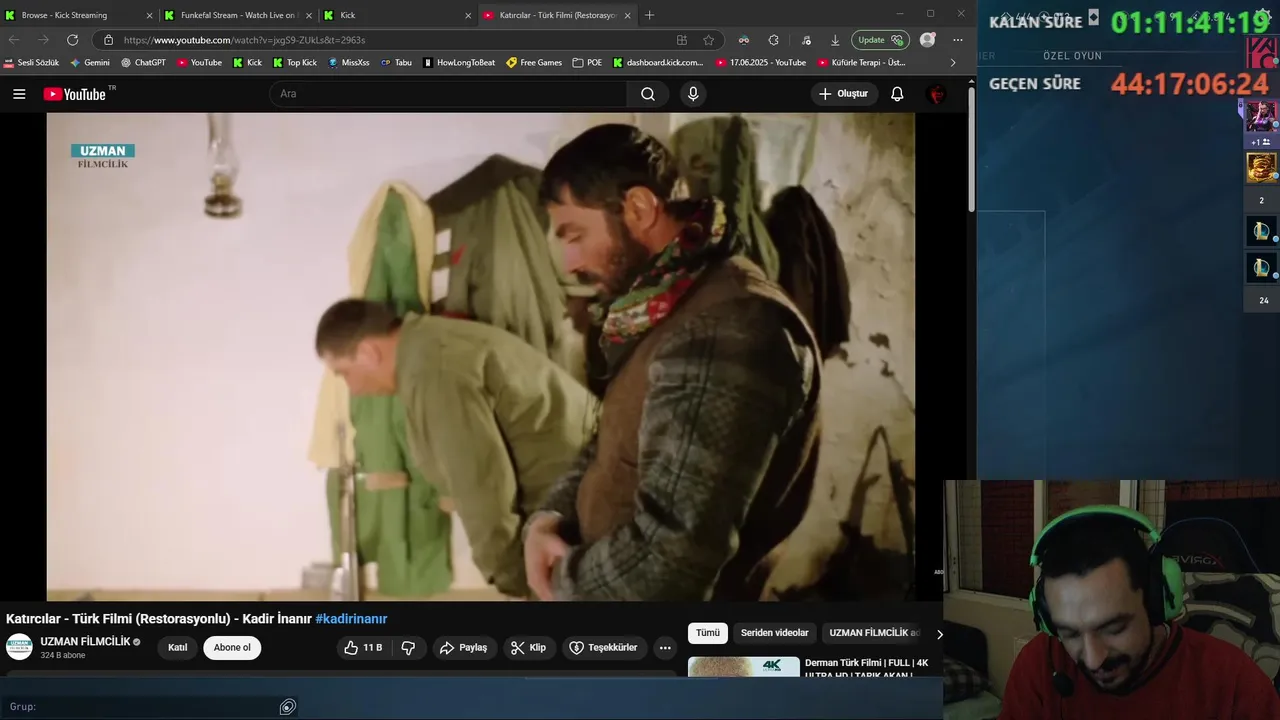This screenshot has width=1280, height=720.
Task: Open Derman Türk Filmi 4K thumbnail
Action: 744,667
